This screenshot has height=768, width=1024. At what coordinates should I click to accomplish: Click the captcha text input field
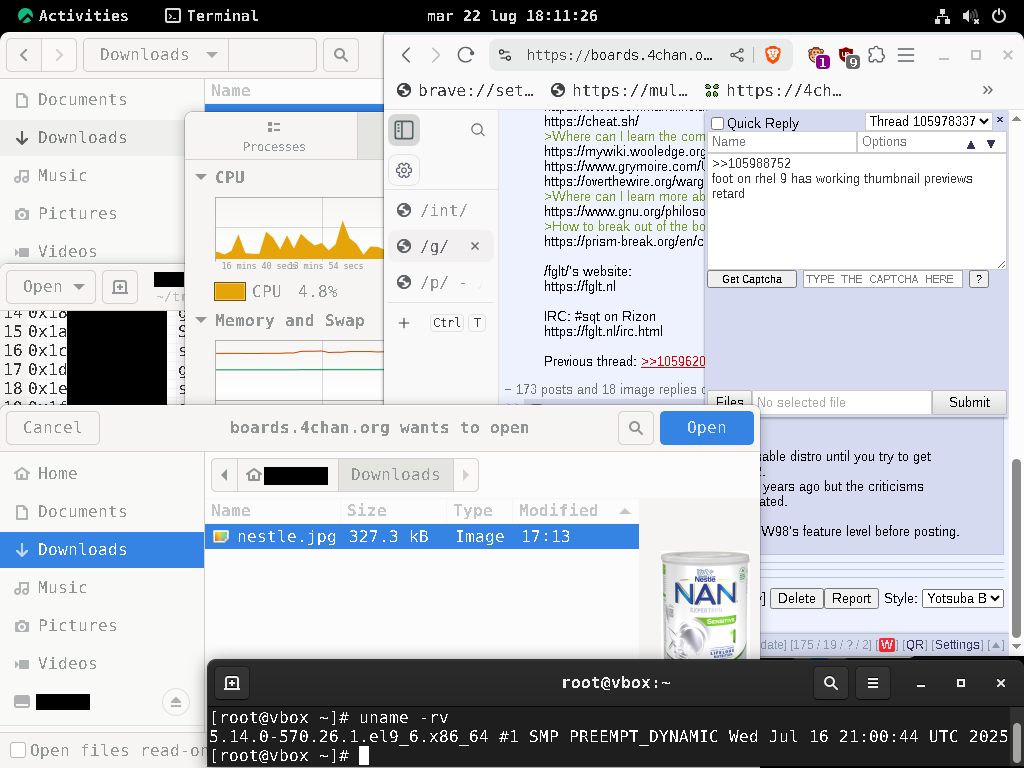[882, 280]
